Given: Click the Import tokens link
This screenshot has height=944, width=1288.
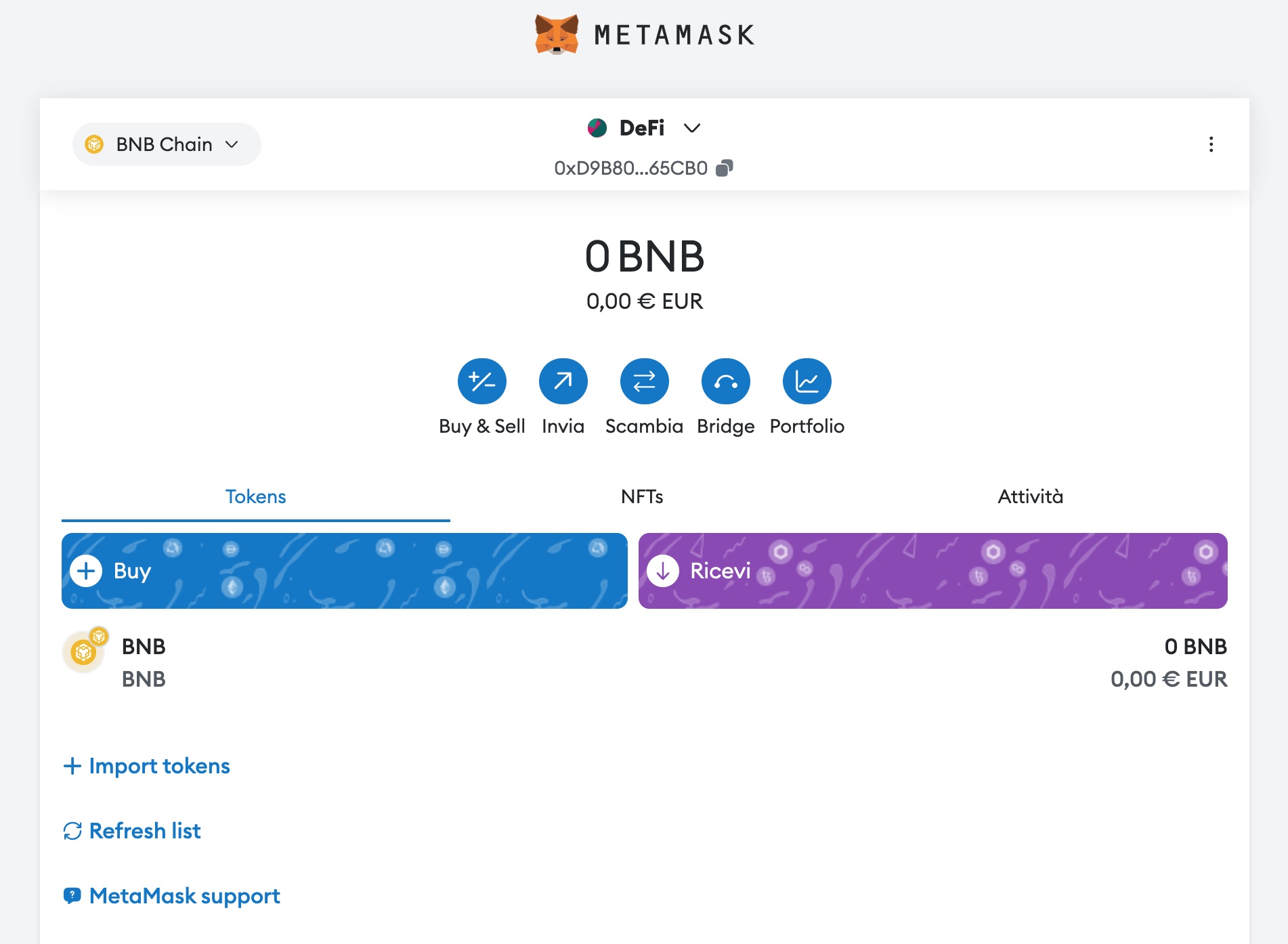Looking at the screenshot, I should point(159,766).
